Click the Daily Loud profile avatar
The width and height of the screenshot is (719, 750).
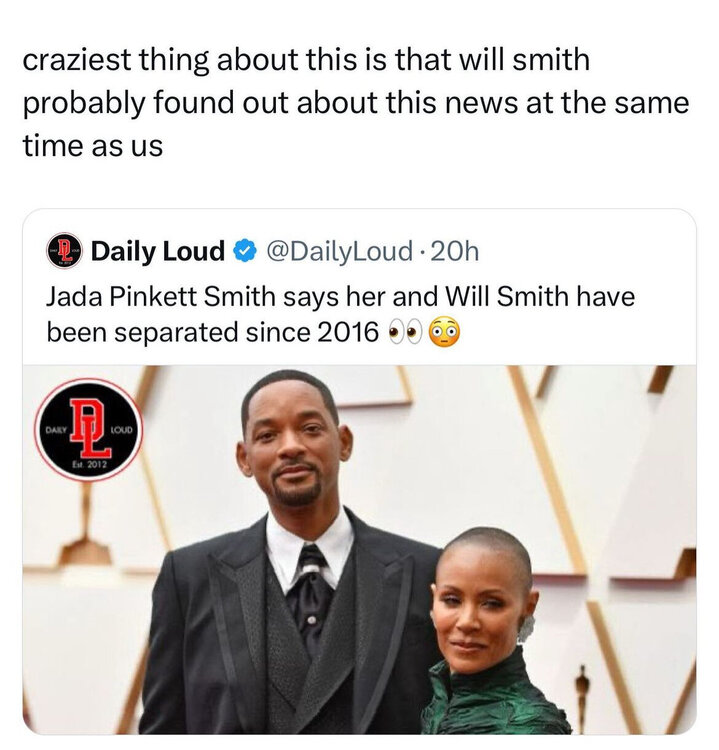coord(65,251)
